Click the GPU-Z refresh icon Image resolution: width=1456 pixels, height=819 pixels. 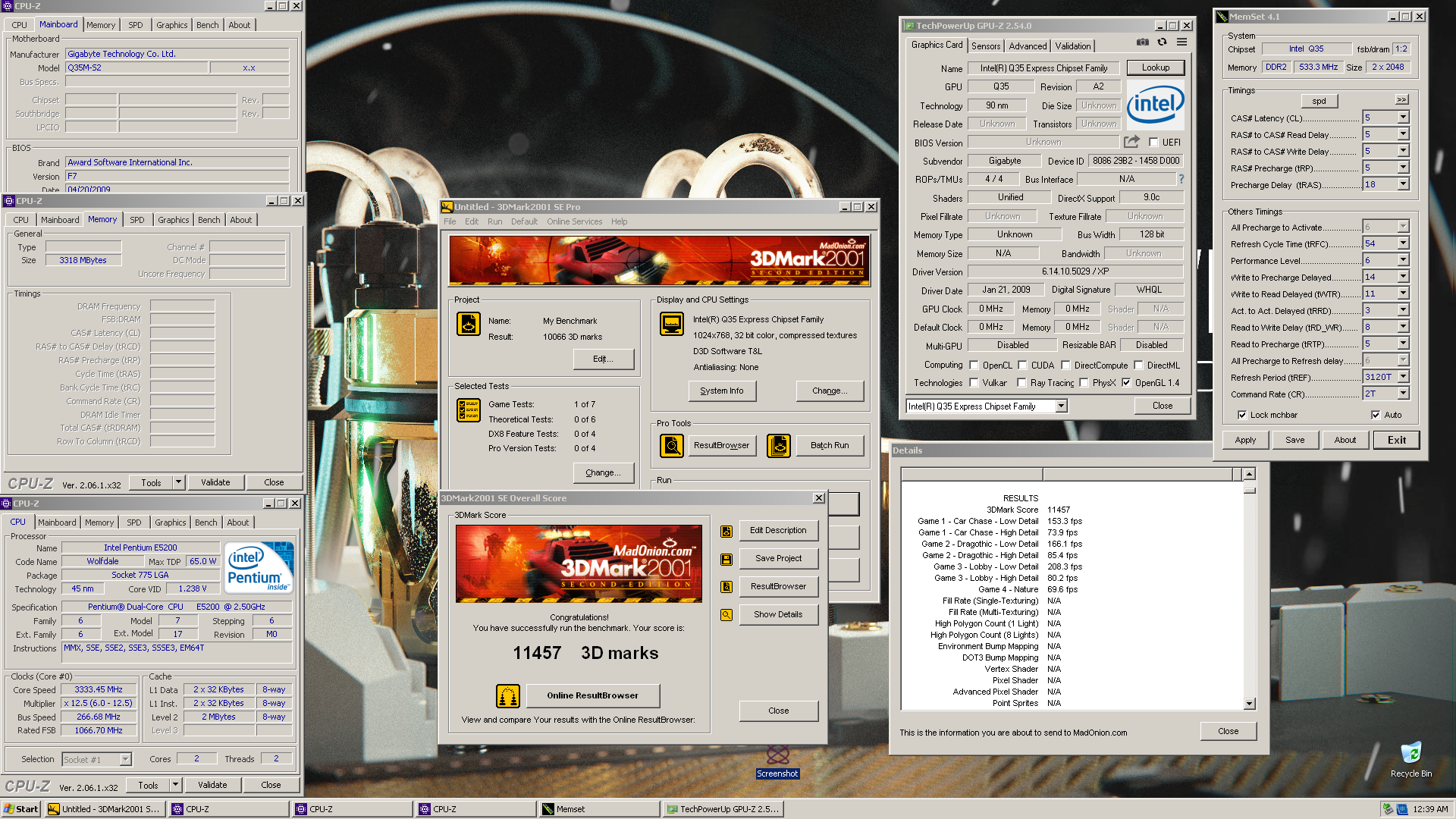click(1162, 42)
